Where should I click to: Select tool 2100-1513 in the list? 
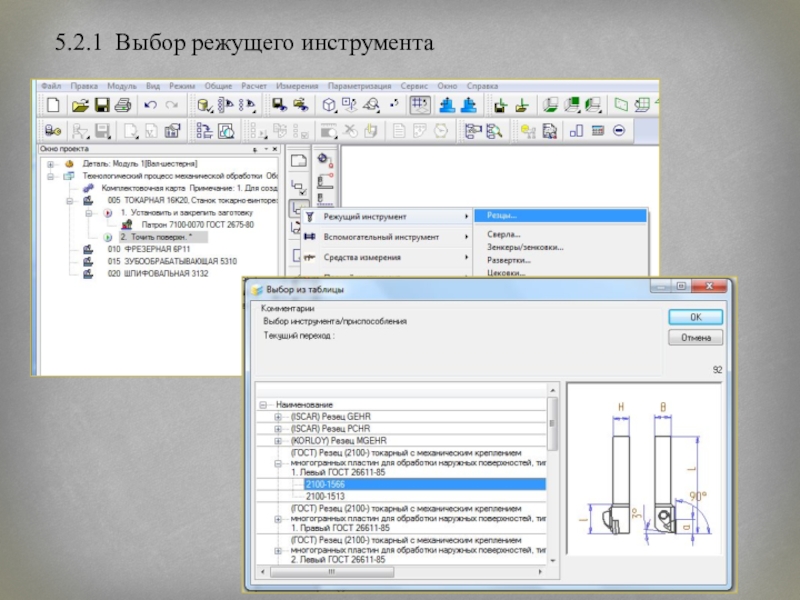tap(326, 496)
